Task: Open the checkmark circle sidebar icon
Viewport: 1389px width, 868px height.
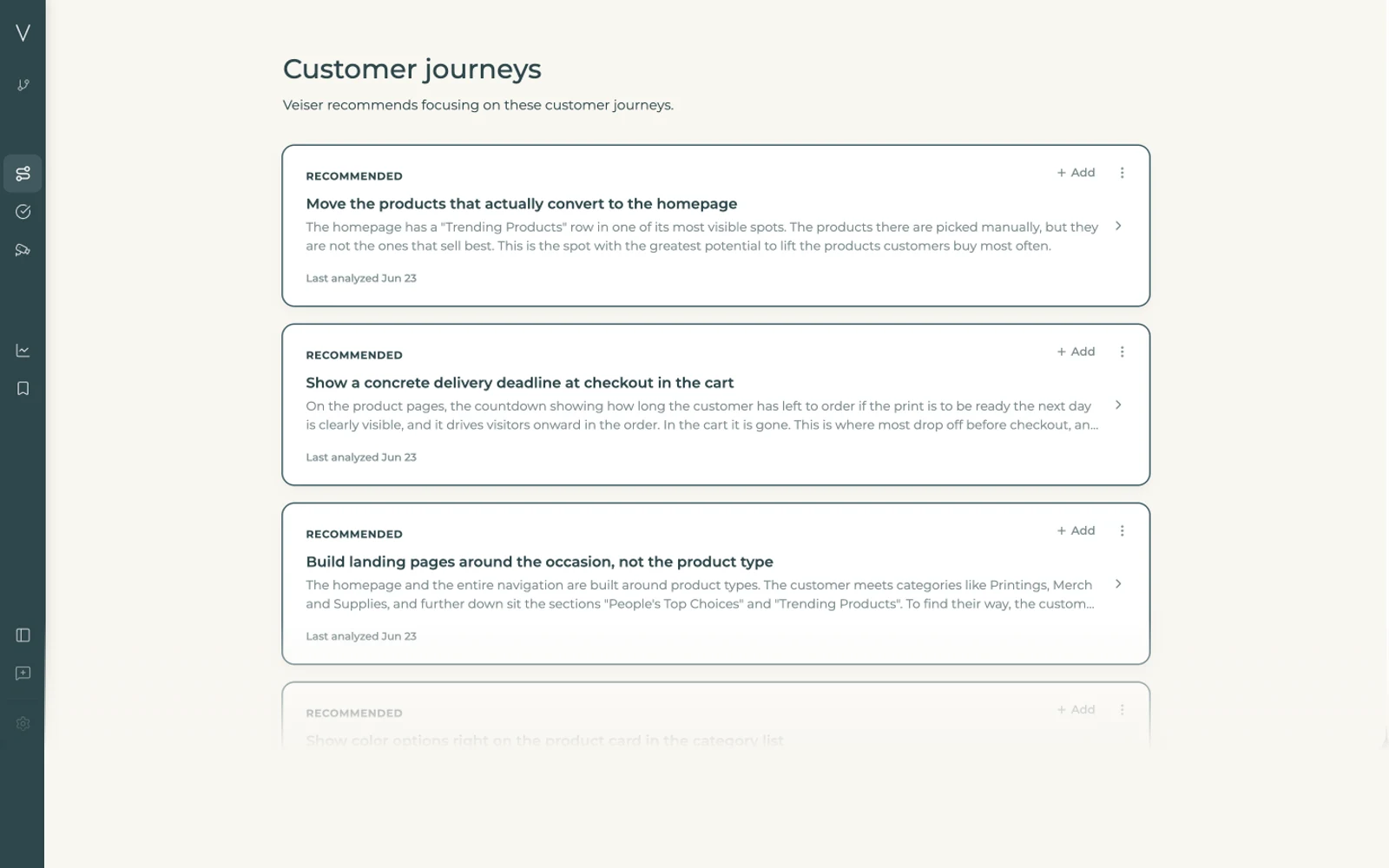Action: tap(23, 212)
